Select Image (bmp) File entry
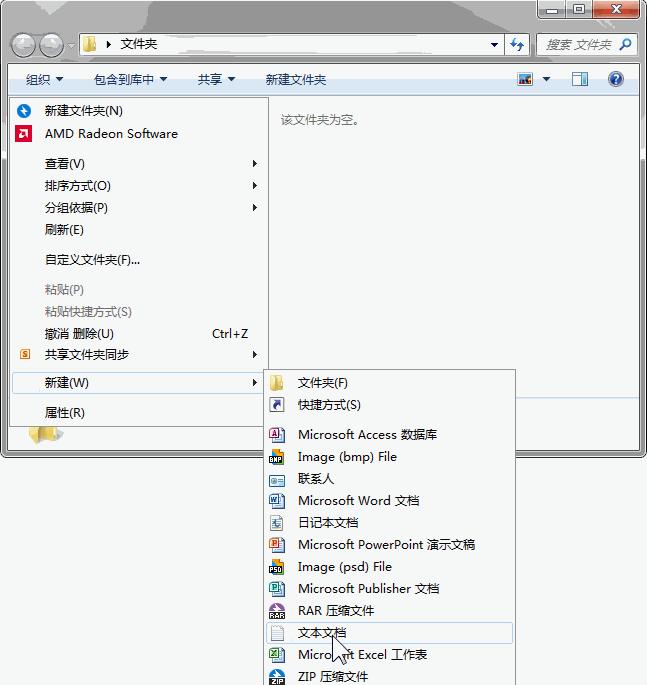This screenshot has width=647, height=685. [390, 457]
